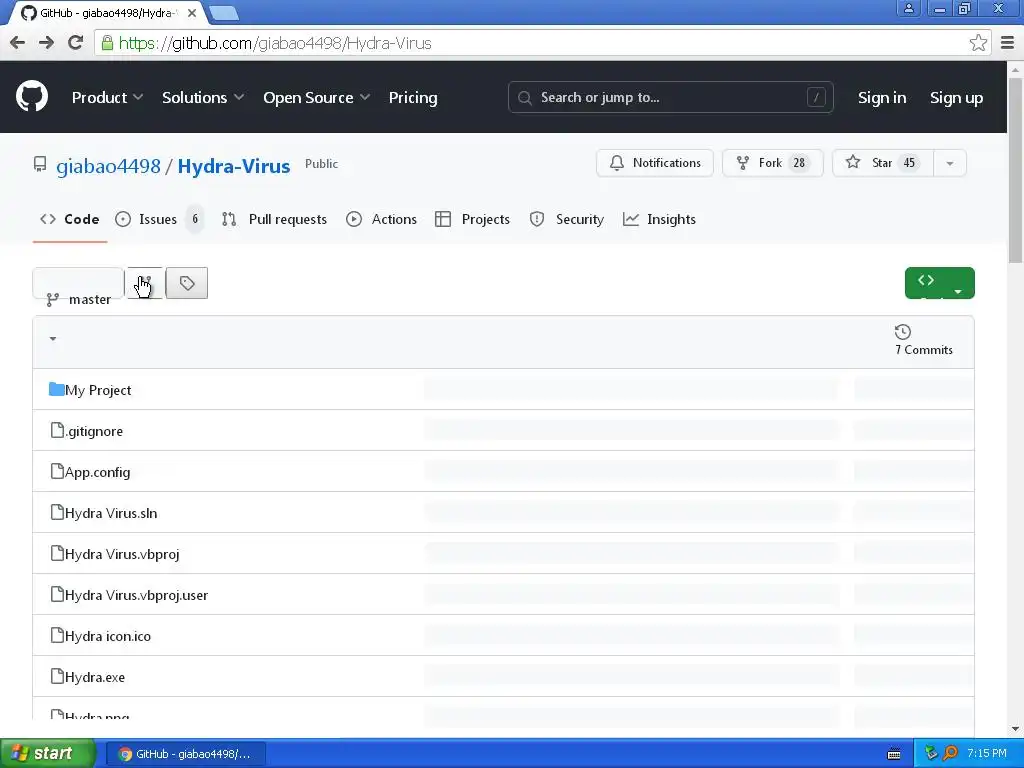The height and width of the screenshot is (768, 1024).
Task: Open the star lists dropdown arrow
Action: click(x=950, y=163)
